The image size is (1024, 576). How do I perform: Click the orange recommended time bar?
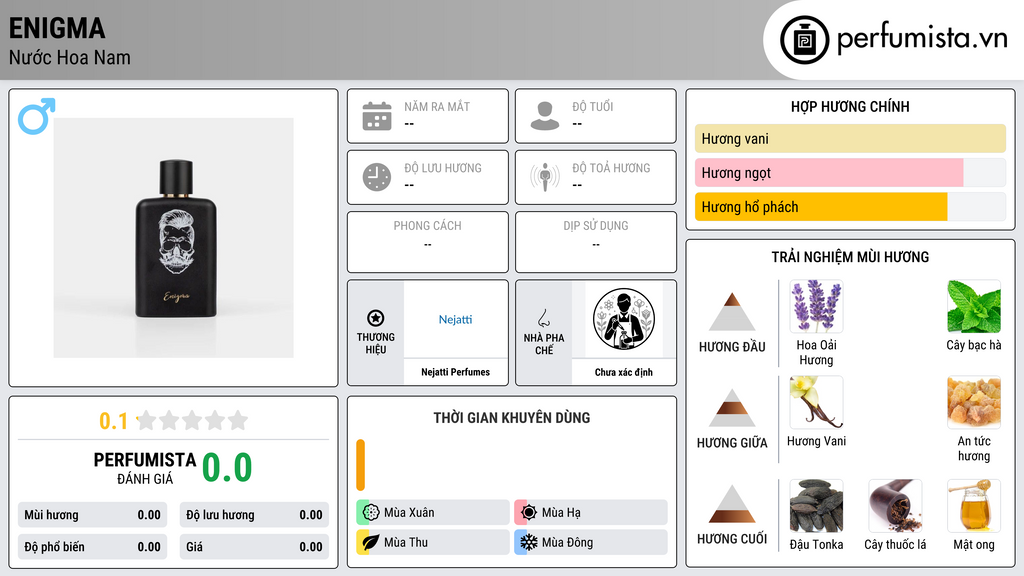click(x=360, y=465)
